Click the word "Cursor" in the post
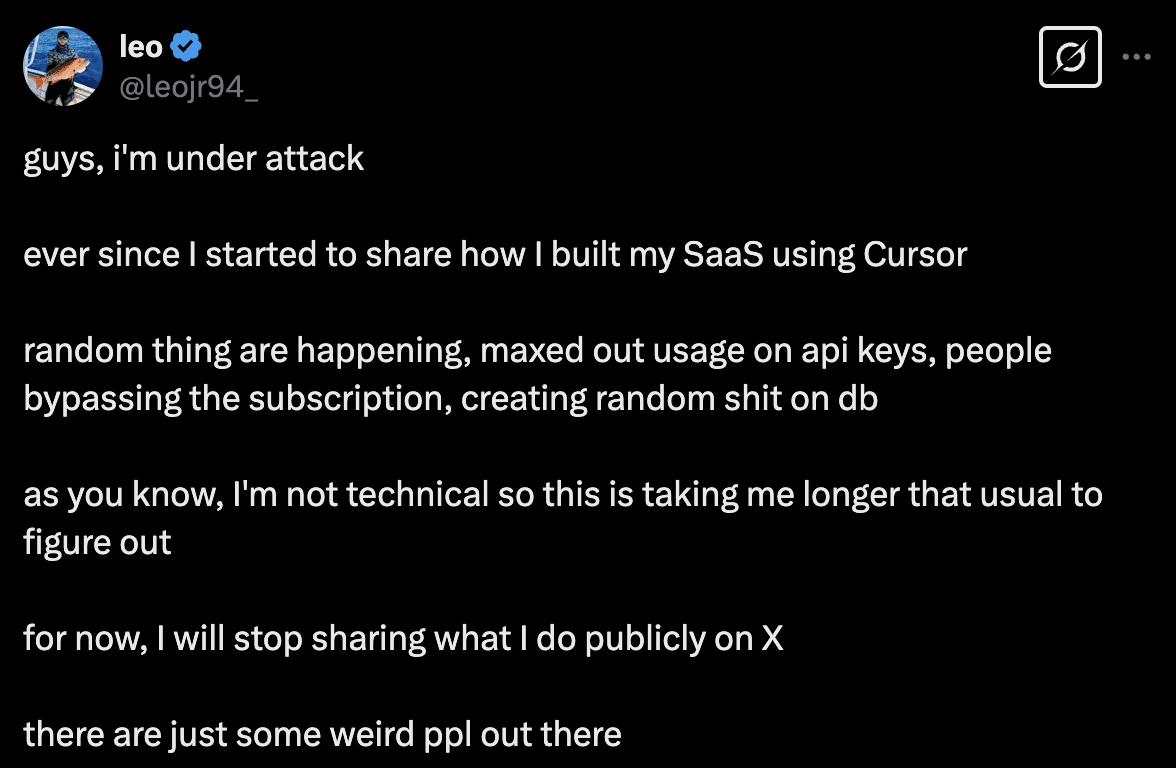Screen dimensions: 1176x768 click(x=915, y=255)
